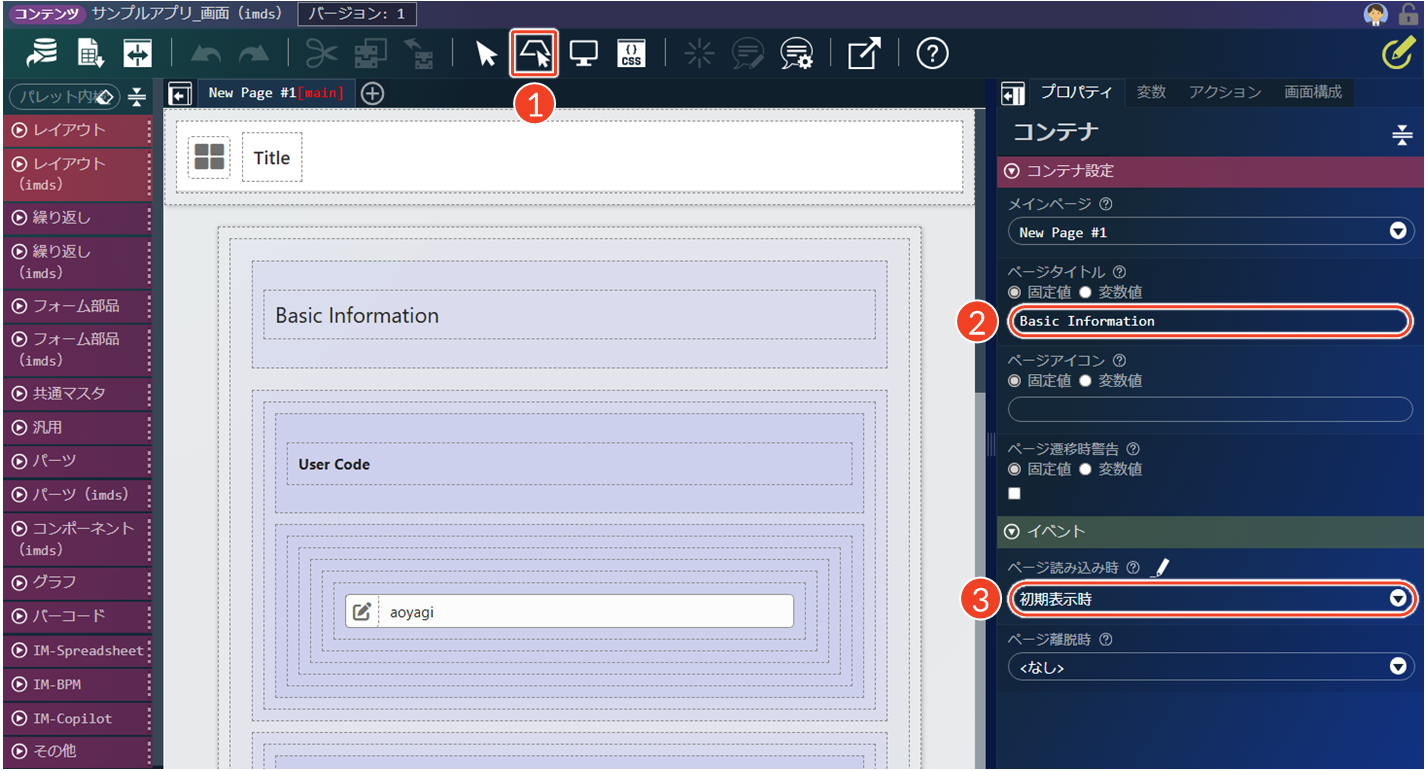
Task: Collapse the コンテナ設定 section
Action: 1012,171
